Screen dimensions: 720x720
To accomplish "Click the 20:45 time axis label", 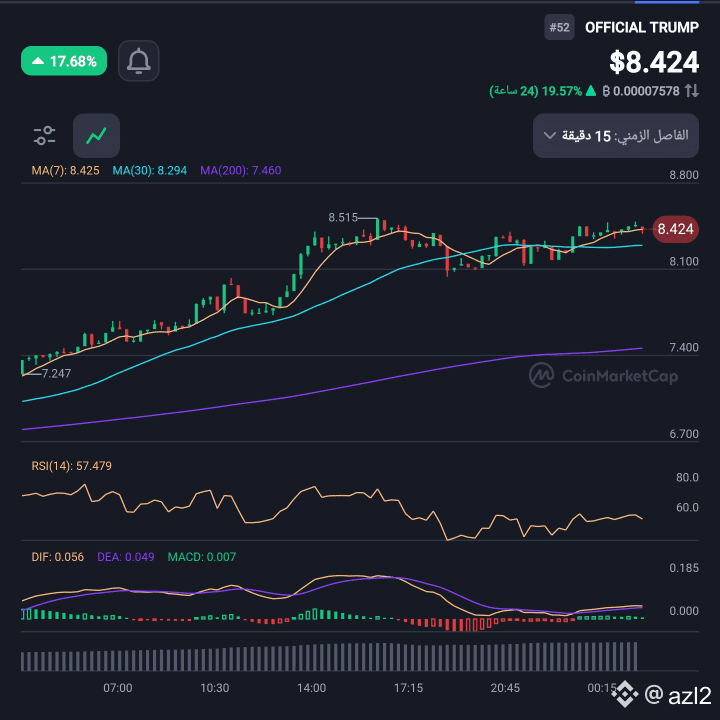I will 505,687.
